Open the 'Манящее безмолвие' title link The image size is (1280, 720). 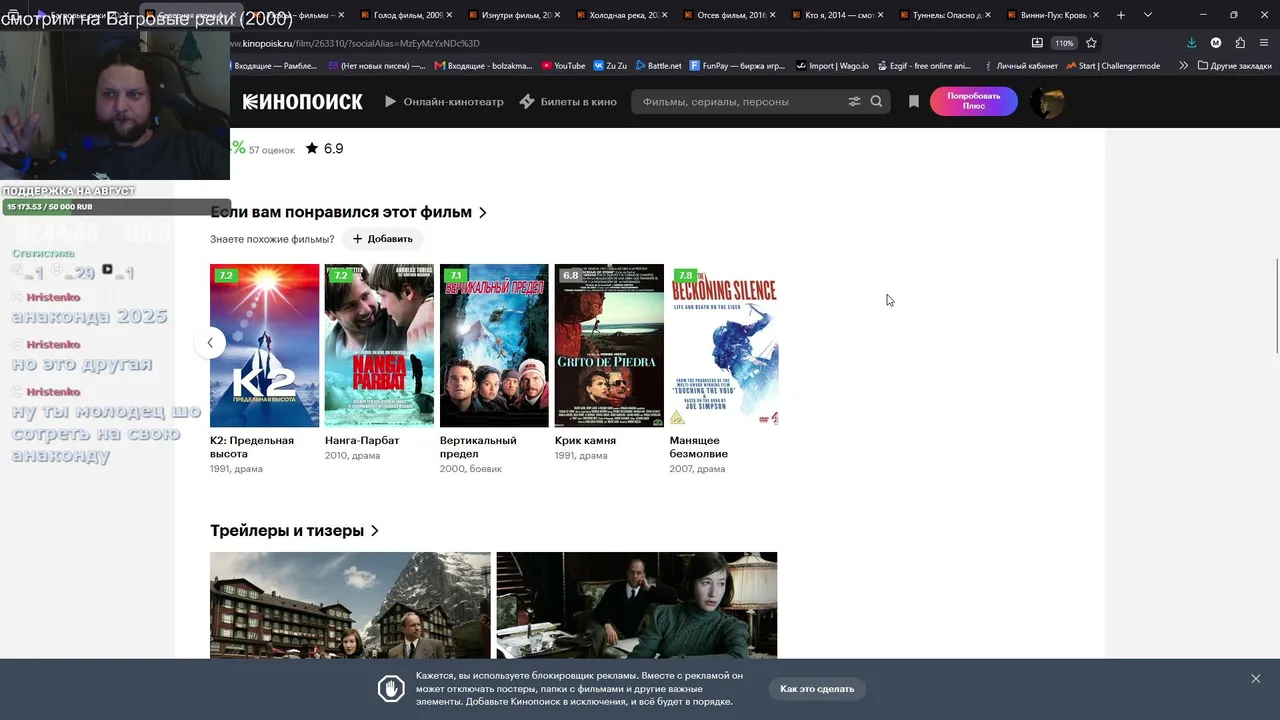coord(698,447)
